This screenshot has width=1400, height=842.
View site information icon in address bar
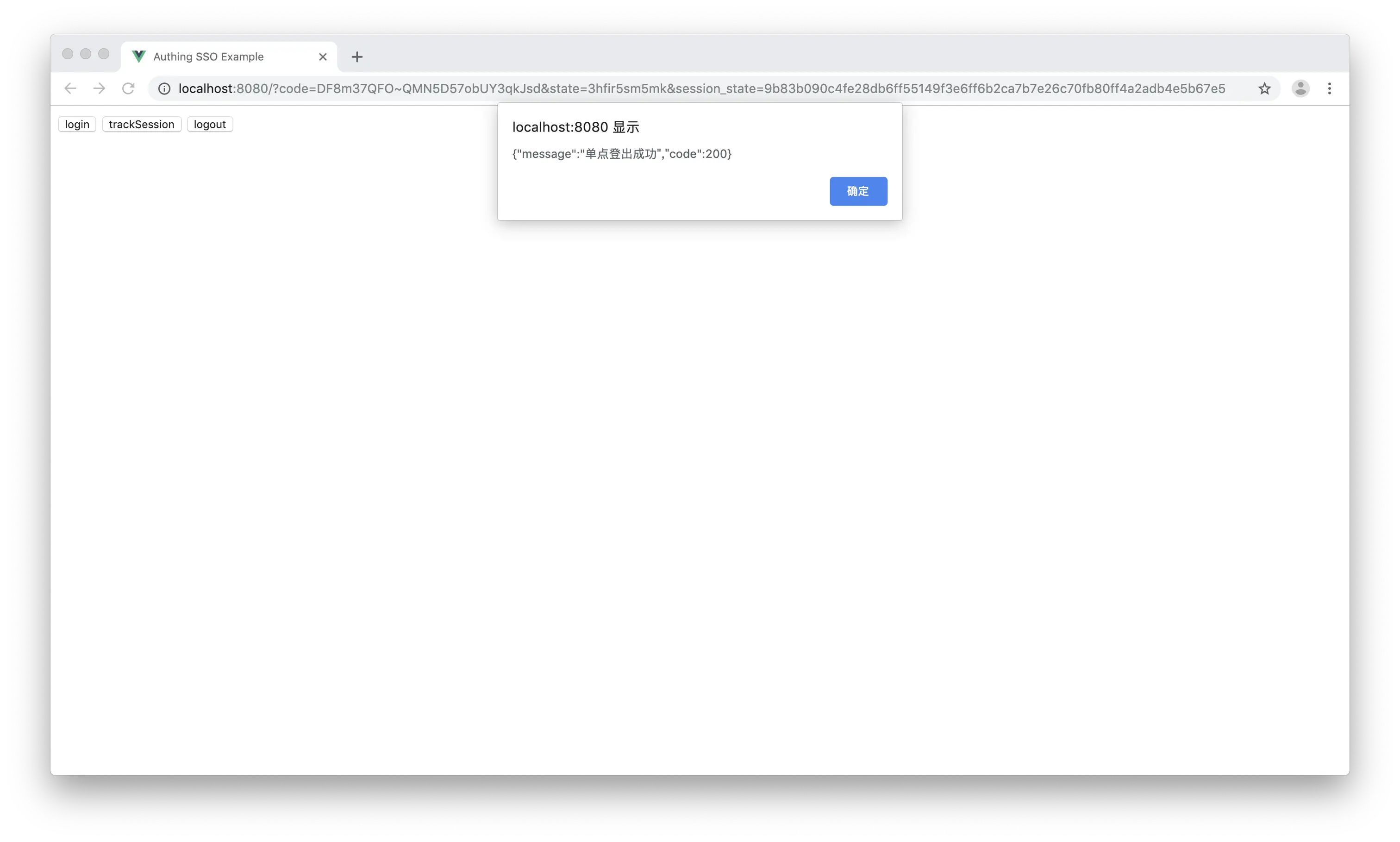click(x=164, y=88)
